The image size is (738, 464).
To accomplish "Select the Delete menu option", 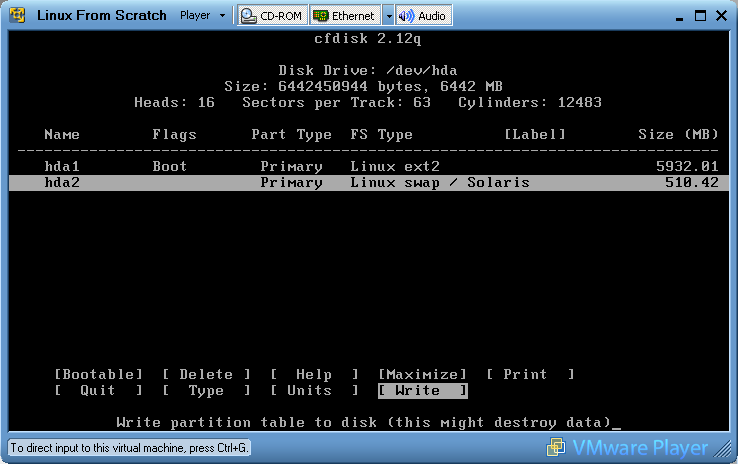I will (x=206, y=375).
